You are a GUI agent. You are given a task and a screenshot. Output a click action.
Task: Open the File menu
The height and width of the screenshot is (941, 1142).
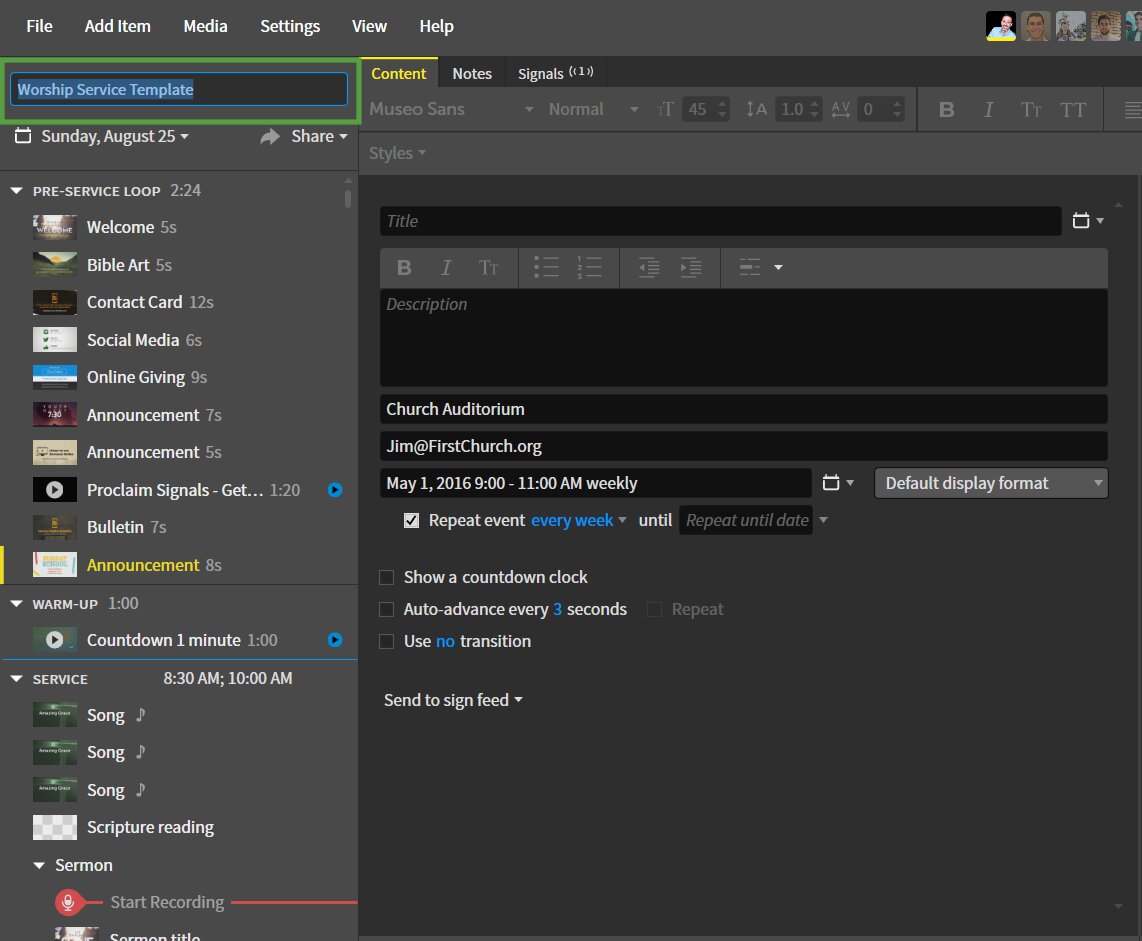pyautogui.click(x=39, y=26)
